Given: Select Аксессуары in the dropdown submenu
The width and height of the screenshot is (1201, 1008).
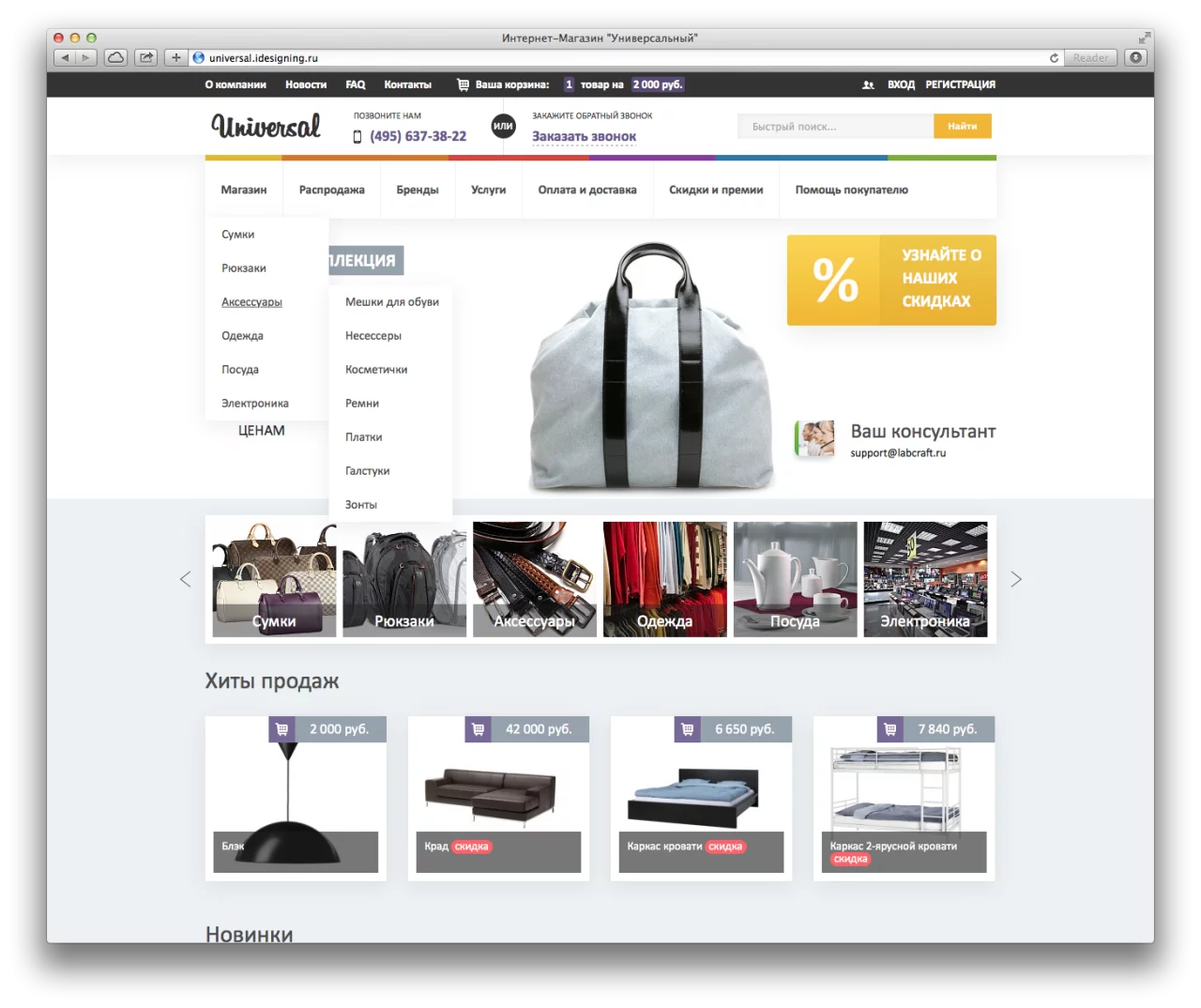Looking at the screenshot, I should coord(251,302).
